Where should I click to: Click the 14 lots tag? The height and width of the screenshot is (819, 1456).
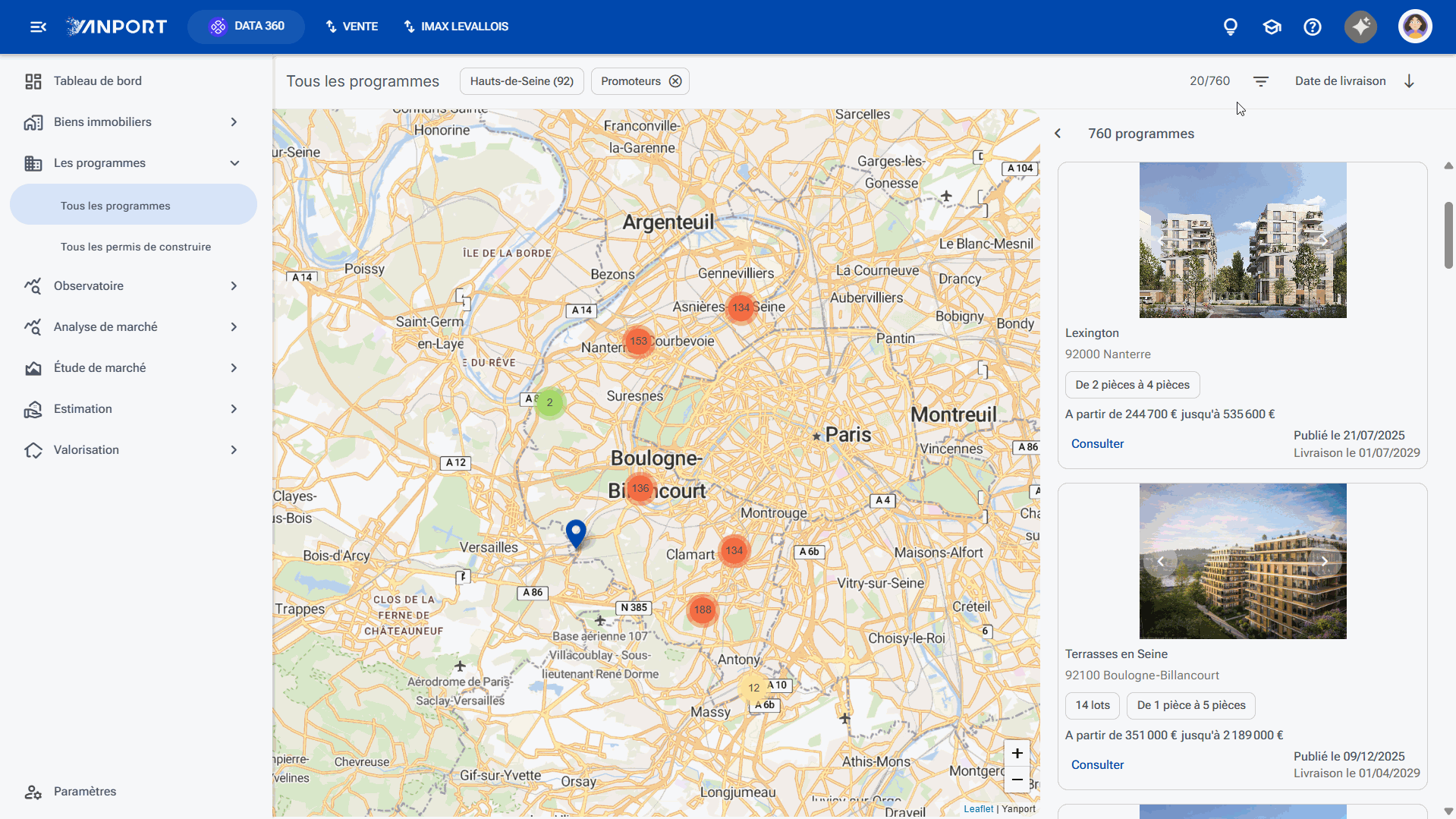1093,706
